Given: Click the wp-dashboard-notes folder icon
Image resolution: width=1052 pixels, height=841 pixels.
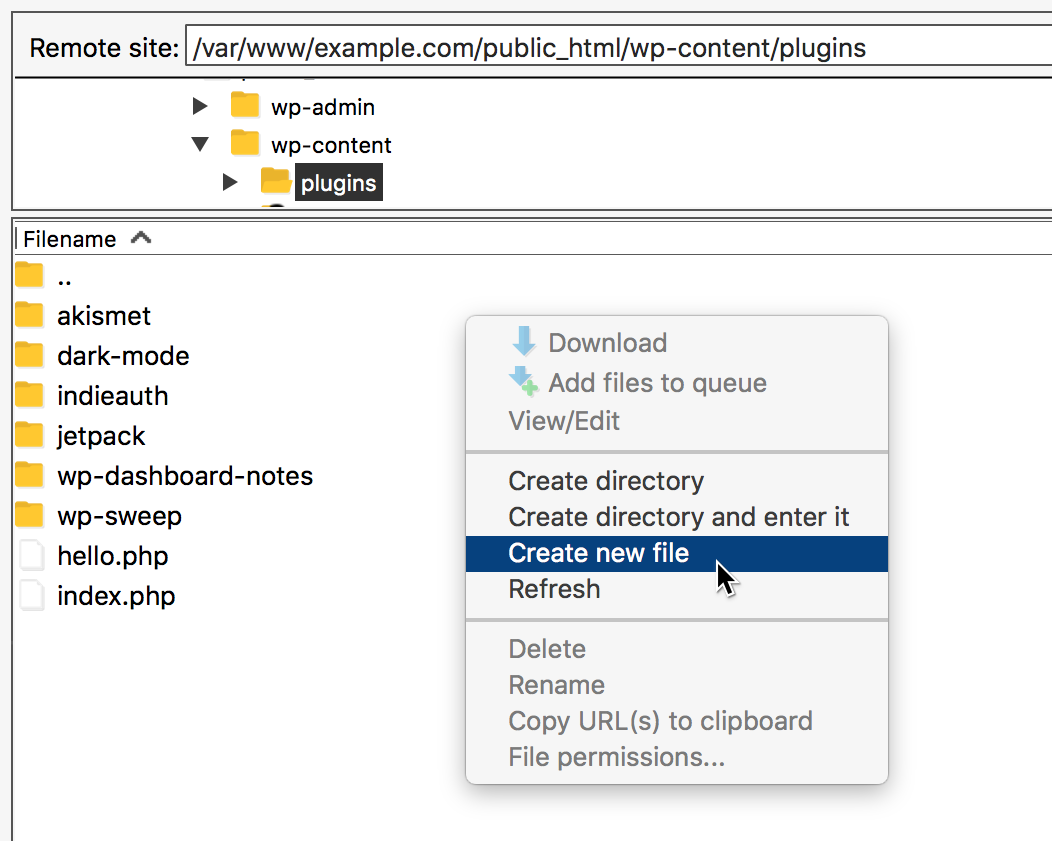Looking at the screenshot, I should coord(29,475).
